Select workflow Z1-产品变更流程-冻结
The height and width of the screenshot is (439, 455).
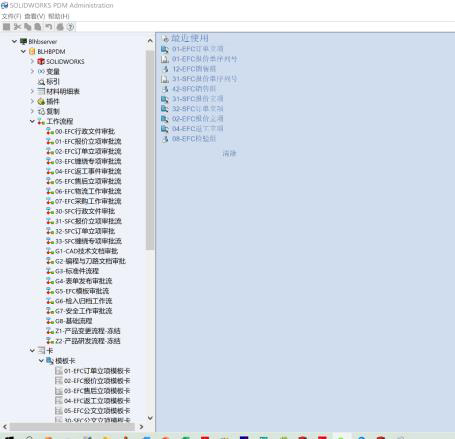tap(88, 331)
